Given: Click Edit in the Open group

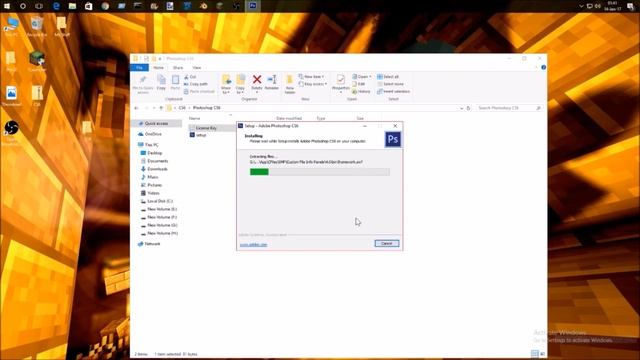Looking at the screenshot, I should (359, 84).
